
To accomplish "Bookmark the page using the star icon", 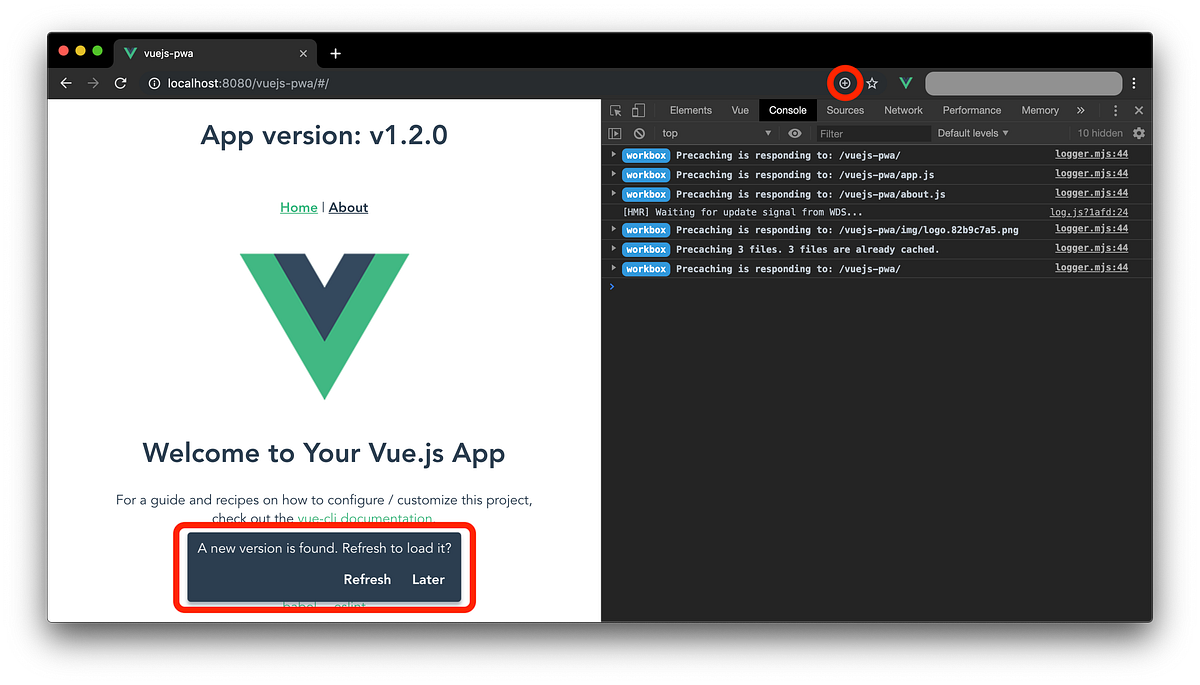I will point(871,83).
